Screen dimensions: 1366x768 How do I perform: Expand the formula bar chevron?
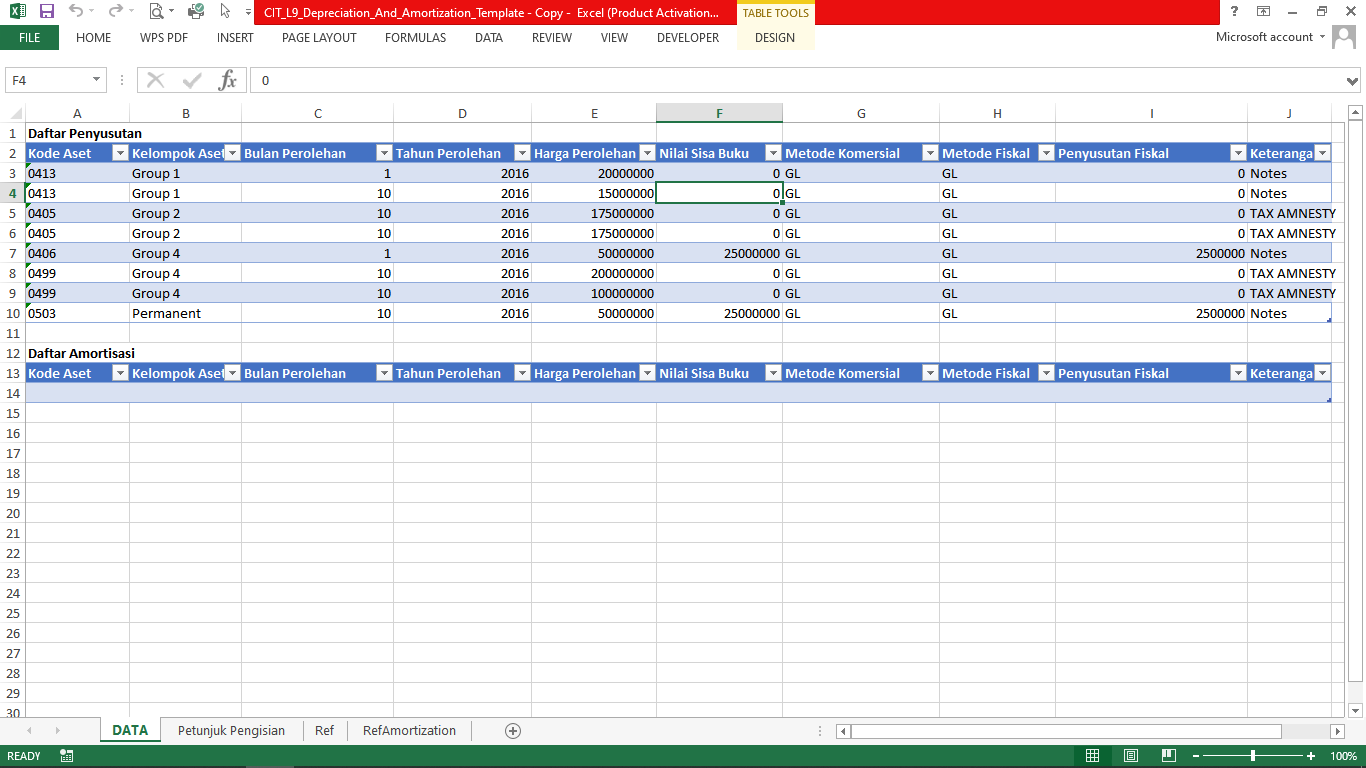coord(1353,80)
